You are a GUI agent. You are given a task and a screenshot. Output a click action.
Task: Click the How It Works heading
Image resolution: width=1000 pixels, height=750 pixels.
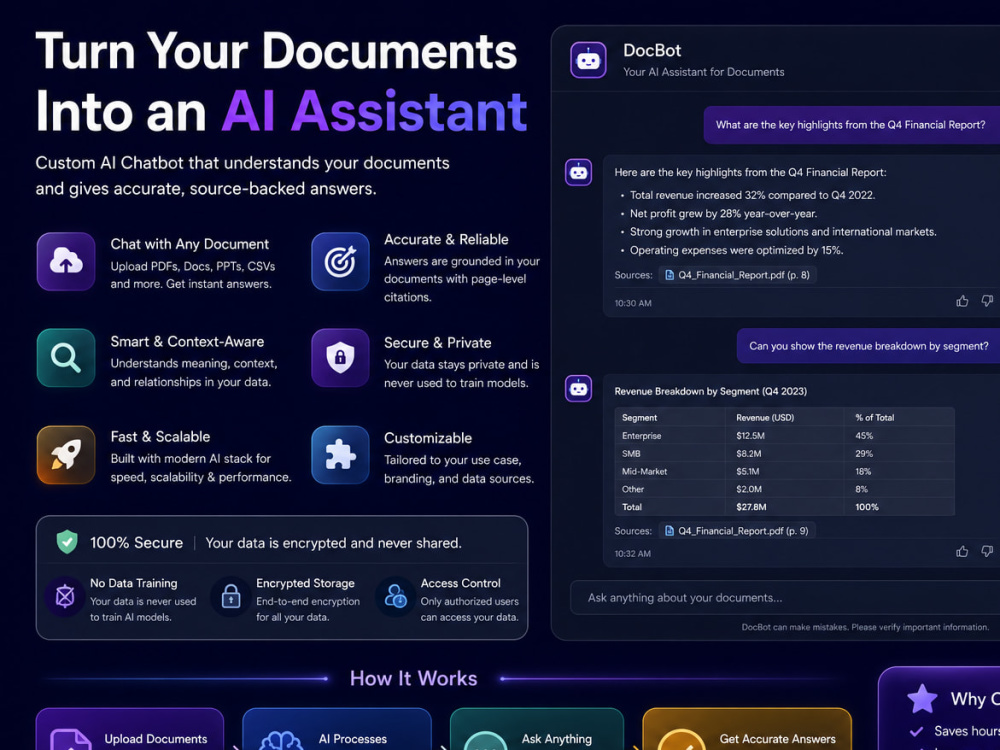point(413,679)
